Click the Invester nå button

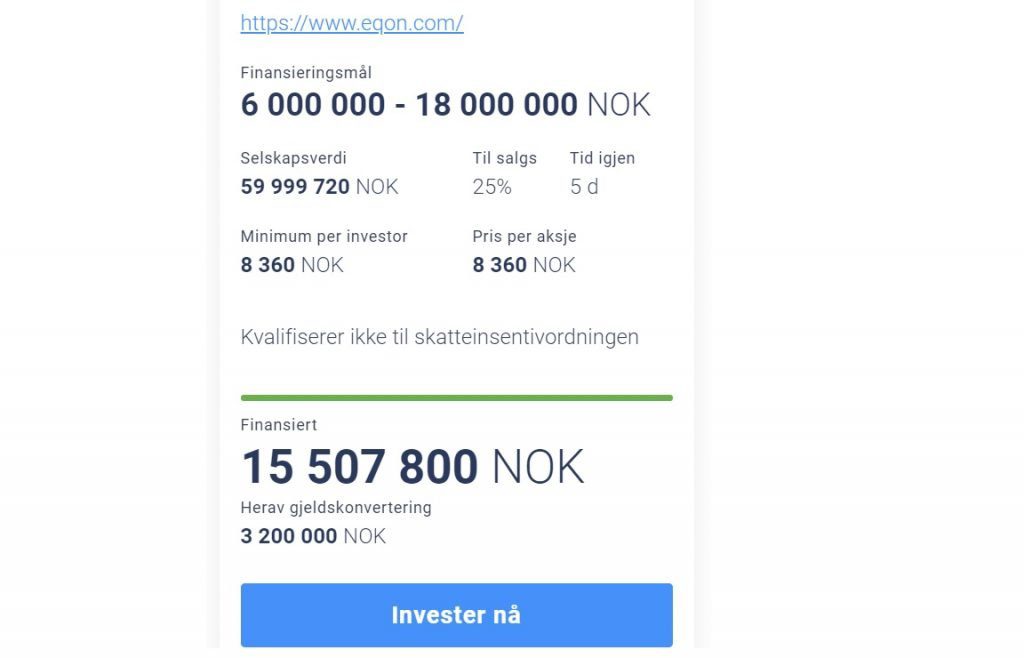[x=456, y=615]
